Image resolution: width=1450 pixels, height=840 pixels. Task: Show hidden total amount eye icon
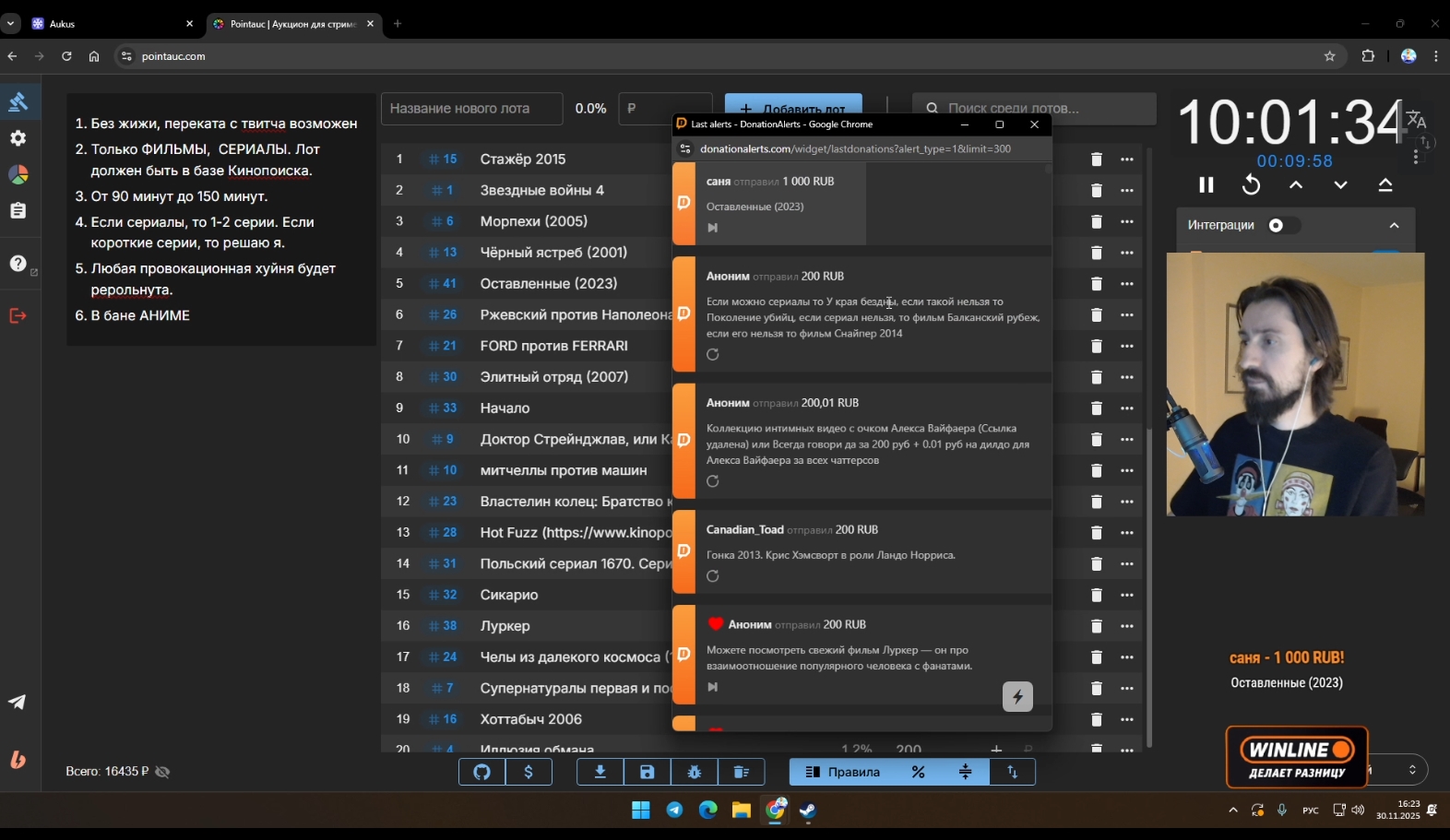coord(163,772)
